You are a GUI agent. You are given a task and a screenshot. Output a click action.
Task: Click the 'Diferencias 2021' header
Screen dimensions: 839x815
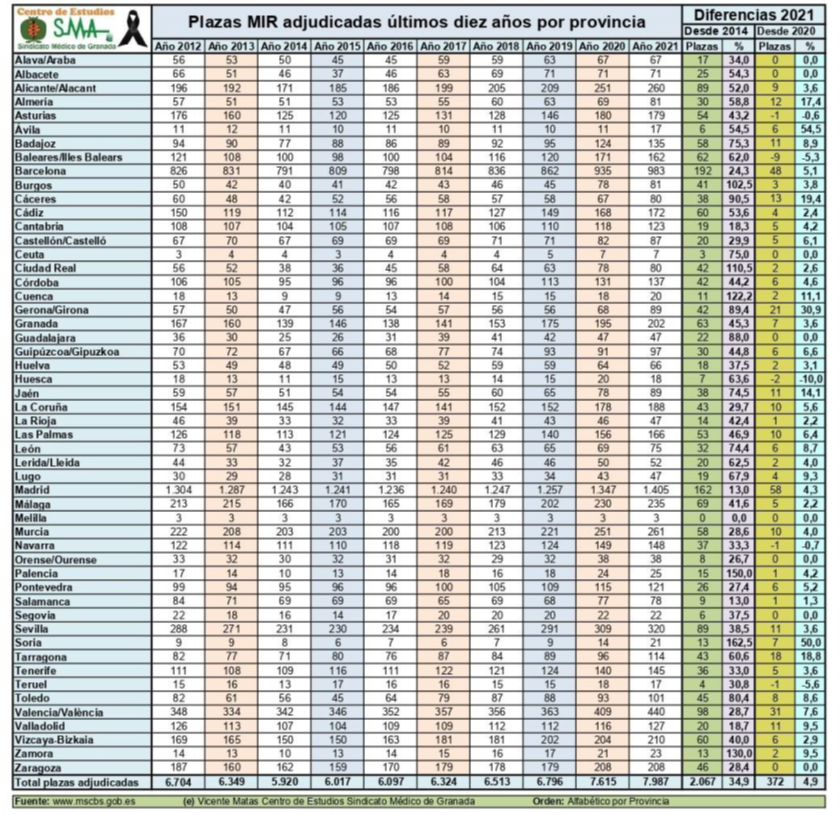click(753, 14)
